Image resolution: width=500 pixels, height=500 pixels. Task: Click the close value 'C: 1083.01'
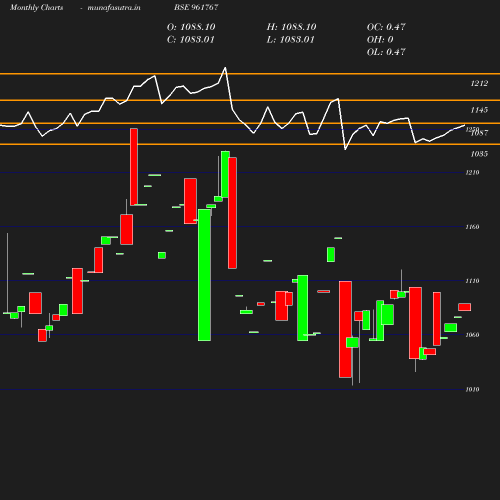[x=191, y=40]
